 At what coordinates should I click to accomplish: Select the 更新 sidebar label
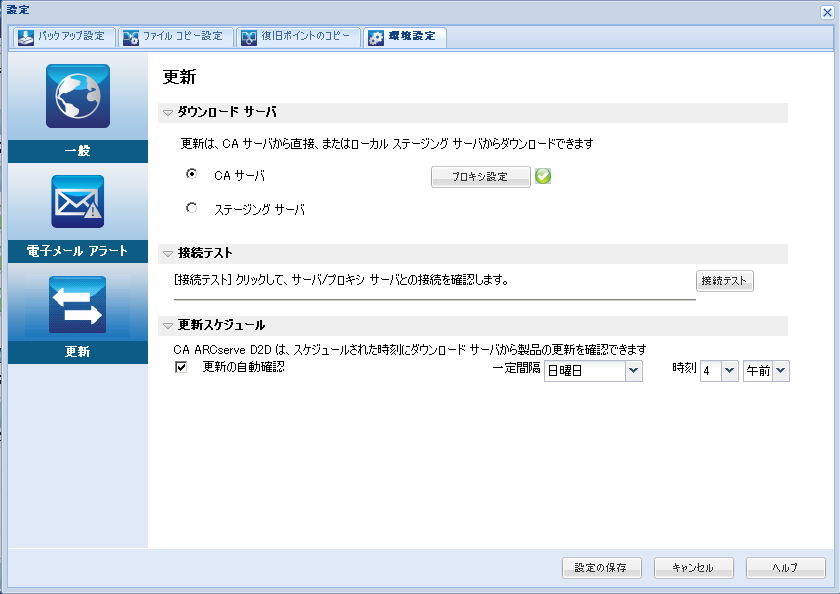click(78, 352)
